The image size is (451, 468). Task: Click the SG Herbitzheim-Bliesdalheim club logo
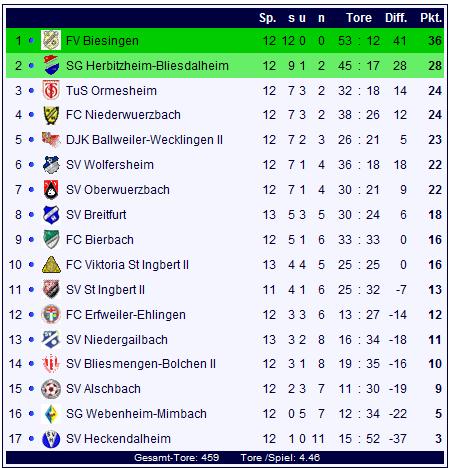(x=51, y=66)
